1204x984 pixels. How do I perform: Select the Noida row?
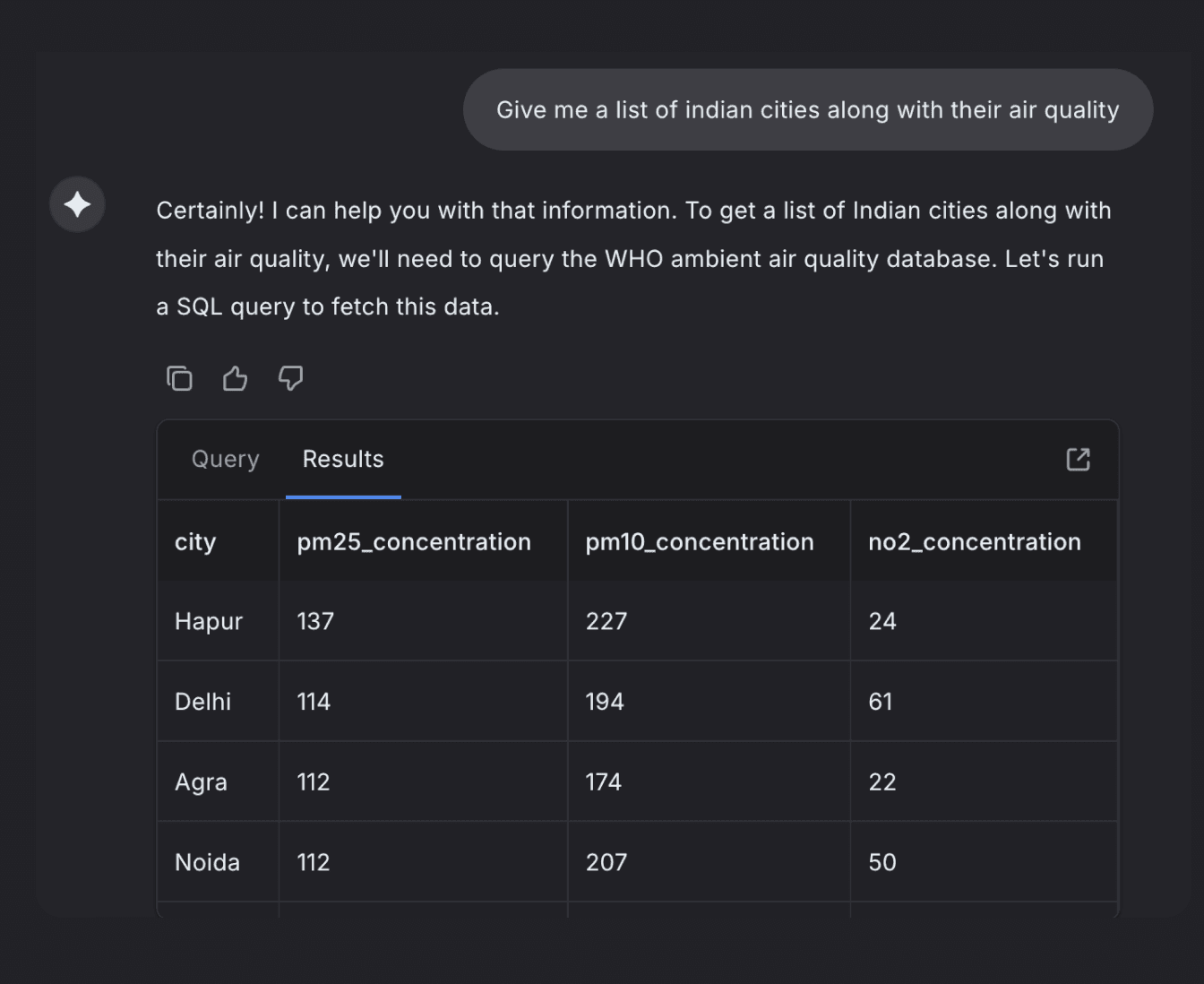207,862
